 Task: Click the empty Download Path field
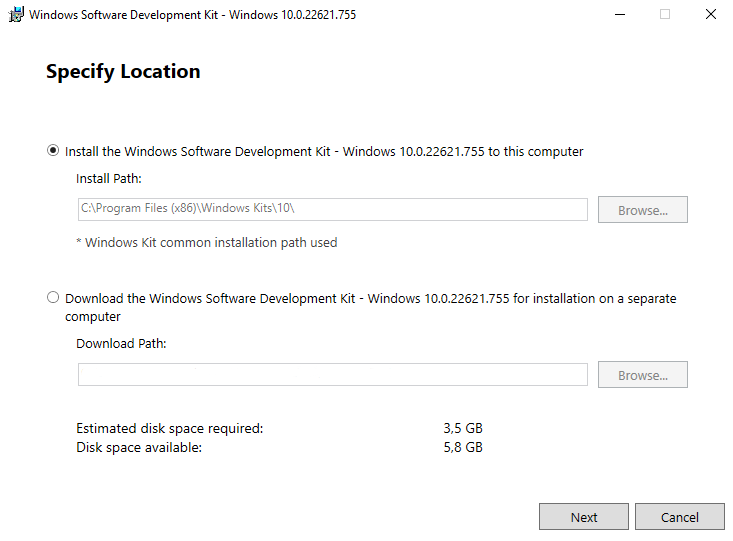pos(332,374)
